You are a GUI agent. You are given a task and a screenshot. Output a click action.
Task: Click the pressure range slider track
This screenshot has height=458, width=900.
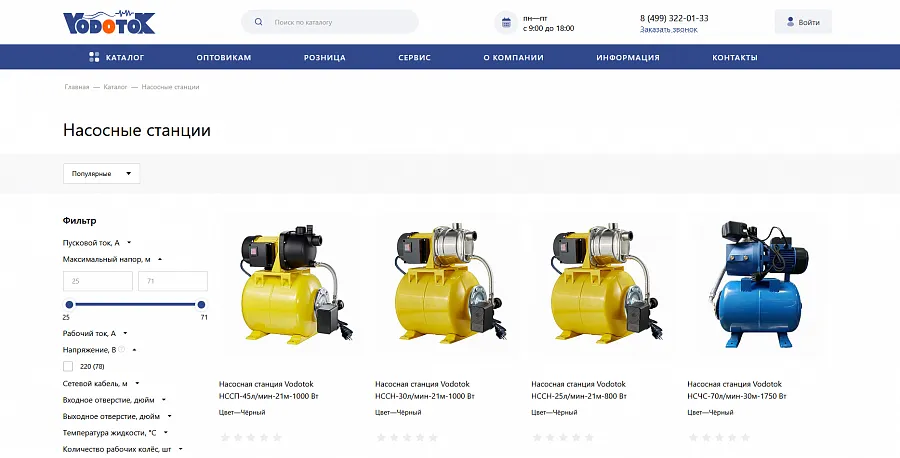135,304
